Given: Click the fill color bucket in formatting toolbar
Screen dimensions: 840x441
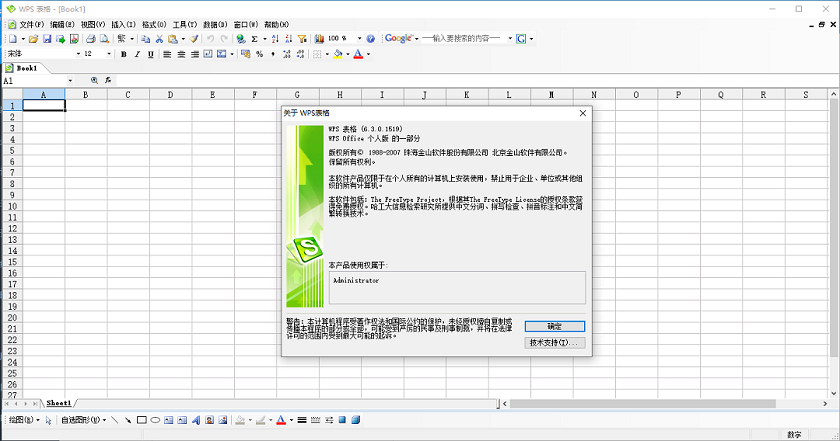Looking at the screenshot, I should pyautogui.click(x=338, y=54).
